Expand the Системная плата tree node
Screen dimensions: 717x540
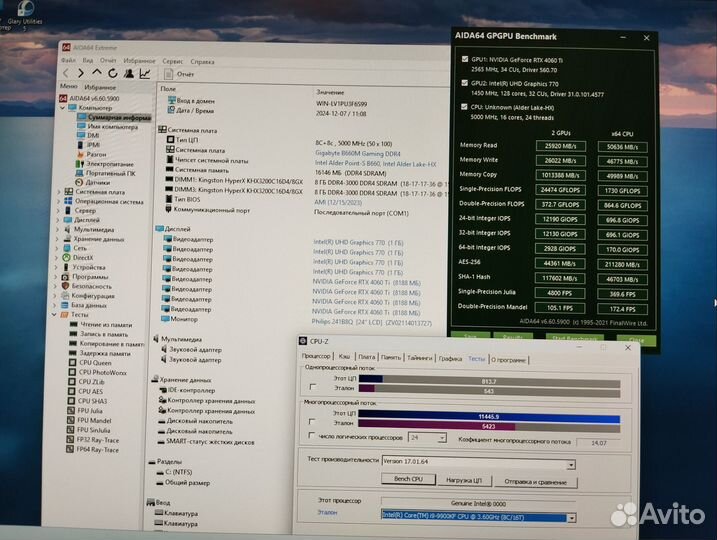(x=59, y=192)
